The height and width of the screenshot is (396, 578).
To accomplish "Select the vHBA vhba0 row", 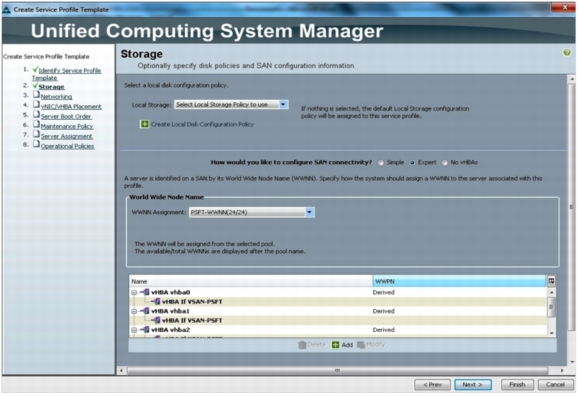I will [338, 292].
